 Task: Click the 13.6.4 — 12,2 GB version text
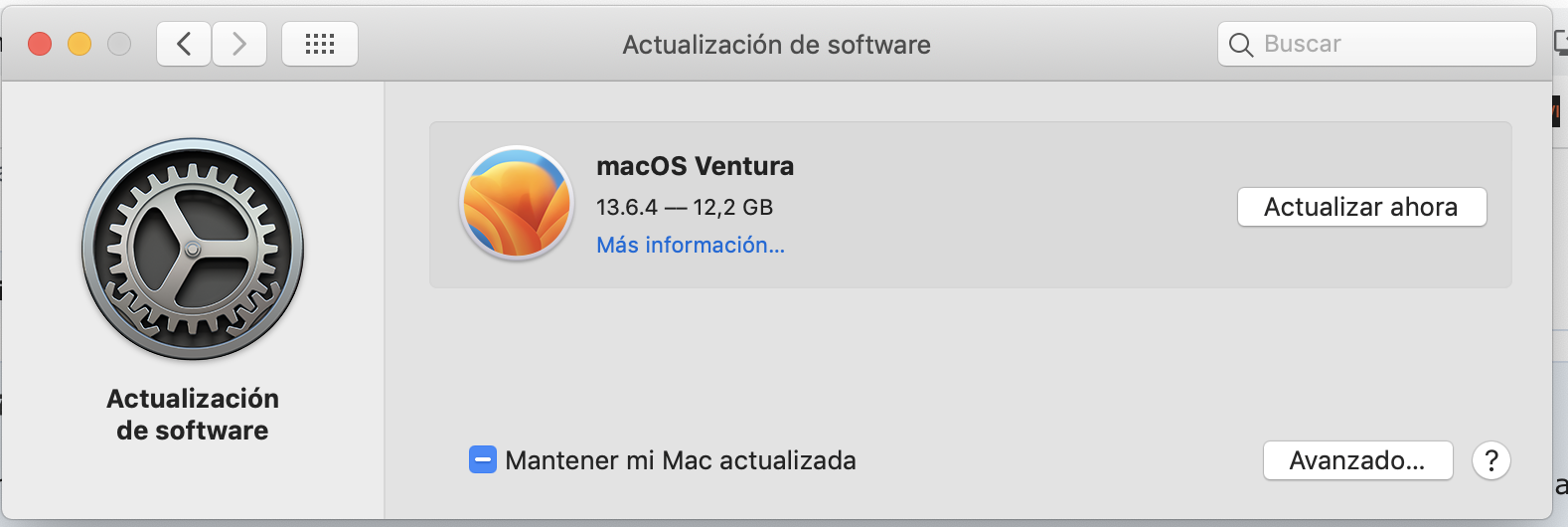point(685,207)
